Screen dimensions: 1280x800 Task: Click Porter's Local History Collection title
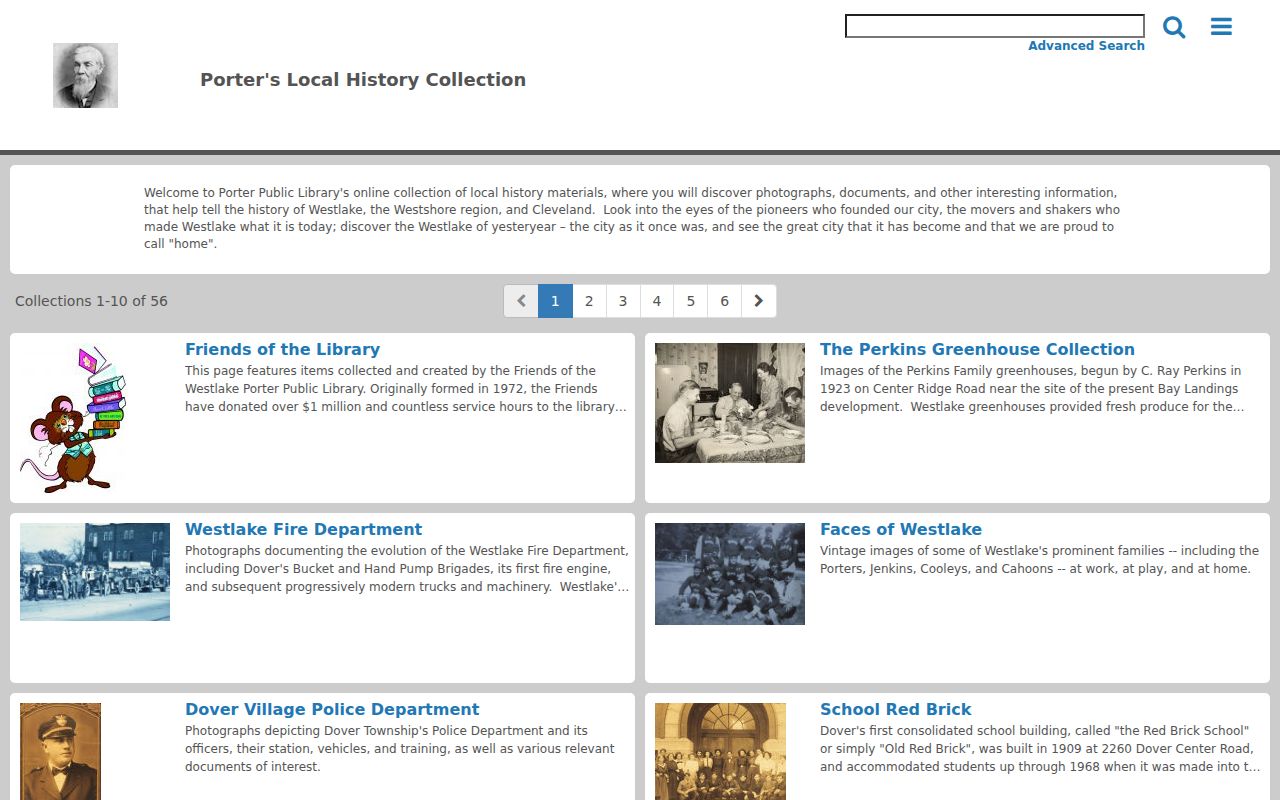coord(363,80)
